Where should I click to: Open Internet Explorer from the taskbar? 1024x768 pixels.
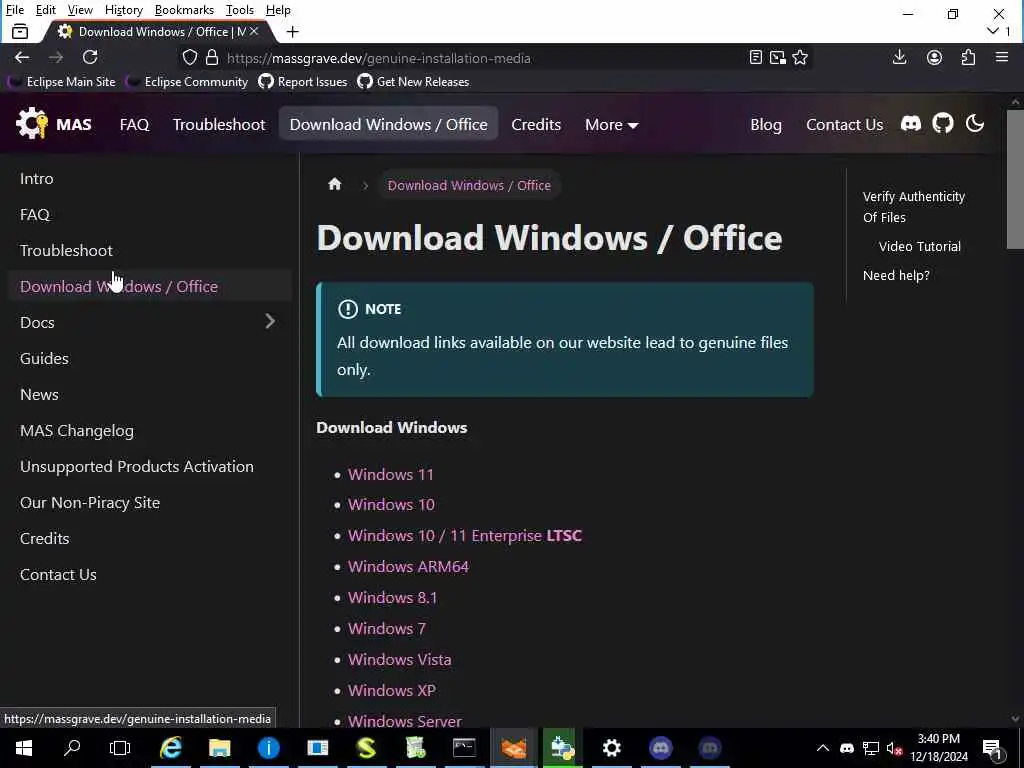(x=170, y=748)
